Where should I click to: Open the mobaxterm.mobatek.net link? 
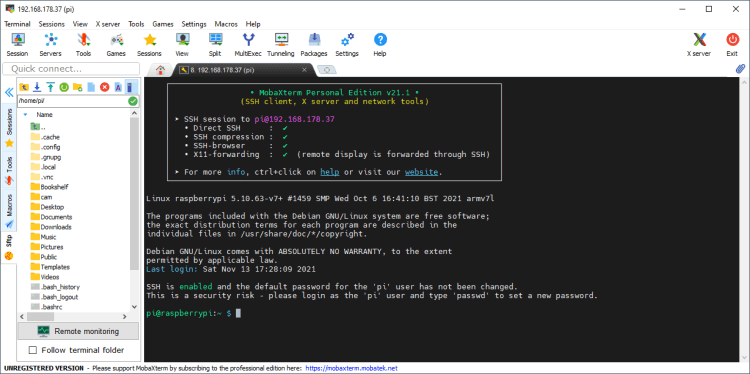351,369
